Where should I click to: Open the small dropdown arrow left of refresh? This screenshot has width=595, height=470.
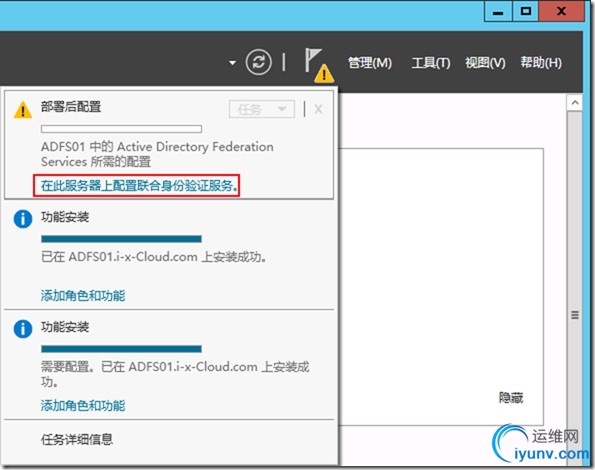pos(232,63)
